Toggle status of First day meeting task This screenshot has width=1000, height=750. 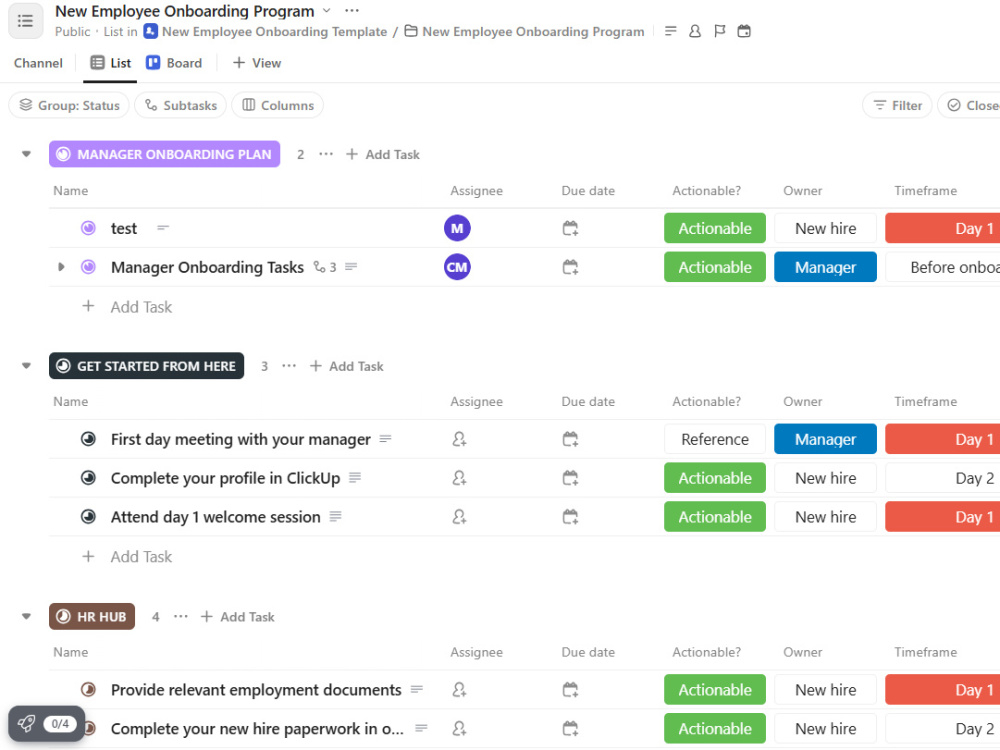coord(89,439)
